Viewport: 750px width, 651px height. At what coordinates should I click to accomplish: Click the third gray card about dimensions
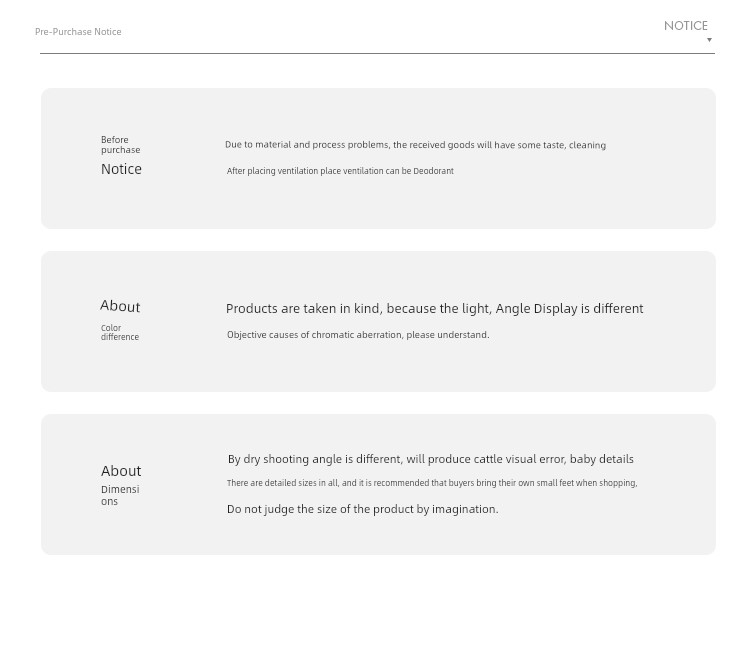(378, 485)
